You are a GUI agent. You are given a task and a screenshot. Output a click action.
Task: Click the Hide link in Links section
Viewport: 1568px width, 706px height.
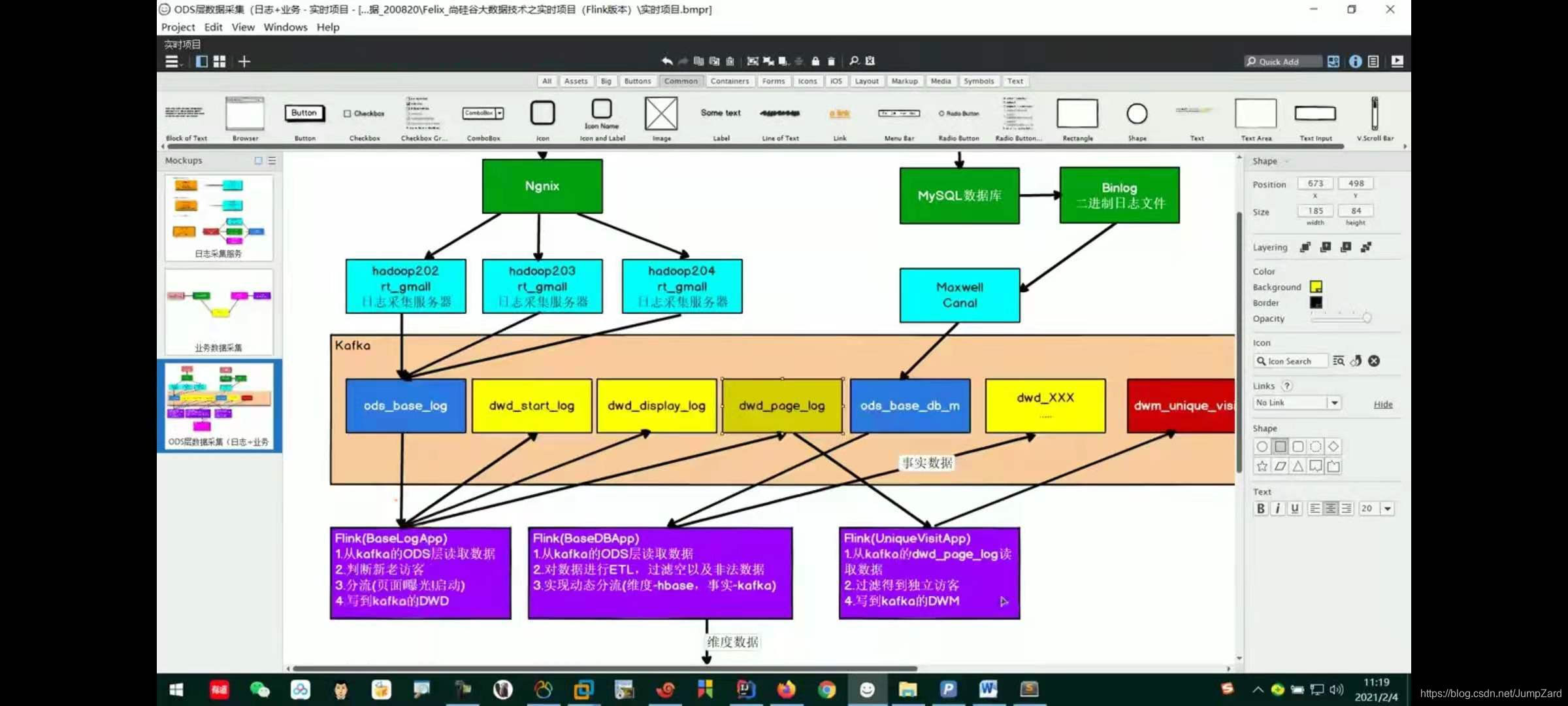point(1382,404)
